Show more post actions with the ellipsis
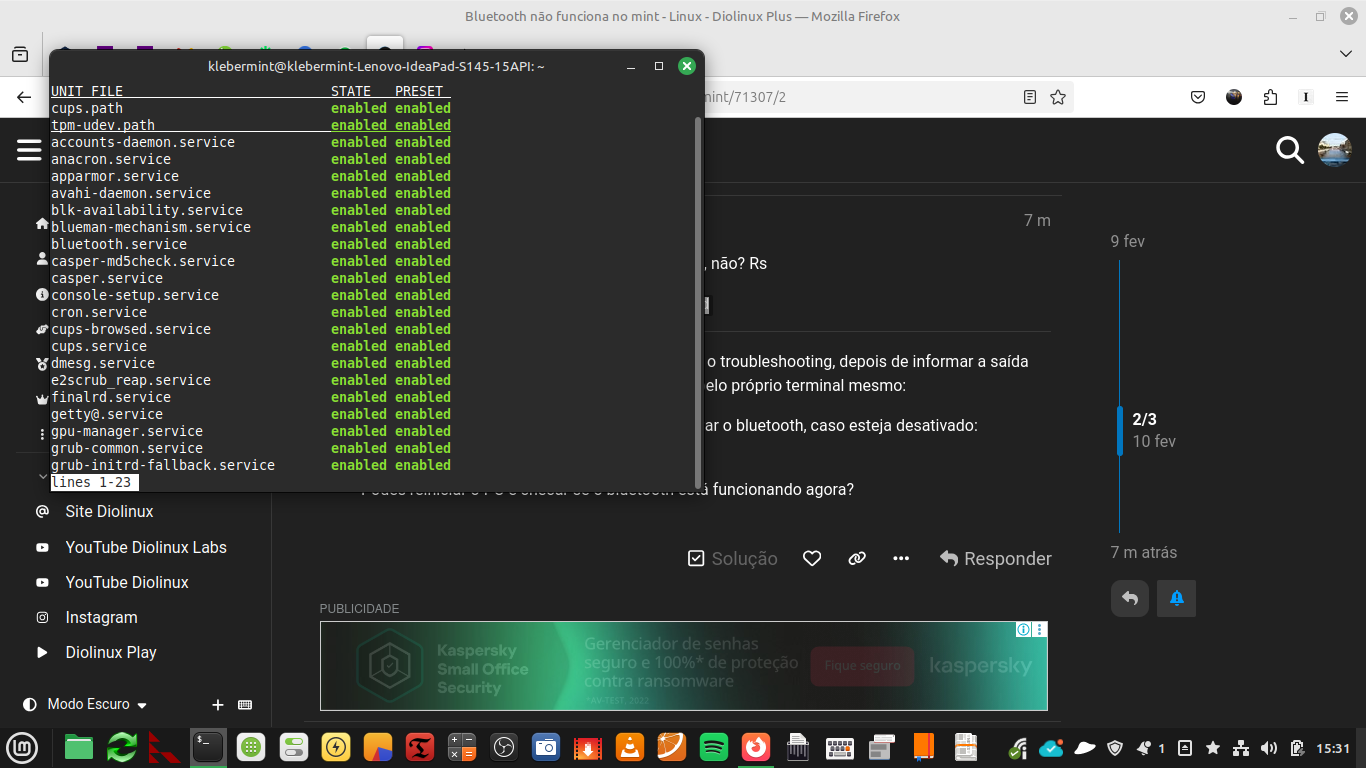The image size is (1366, 768). 901,558
